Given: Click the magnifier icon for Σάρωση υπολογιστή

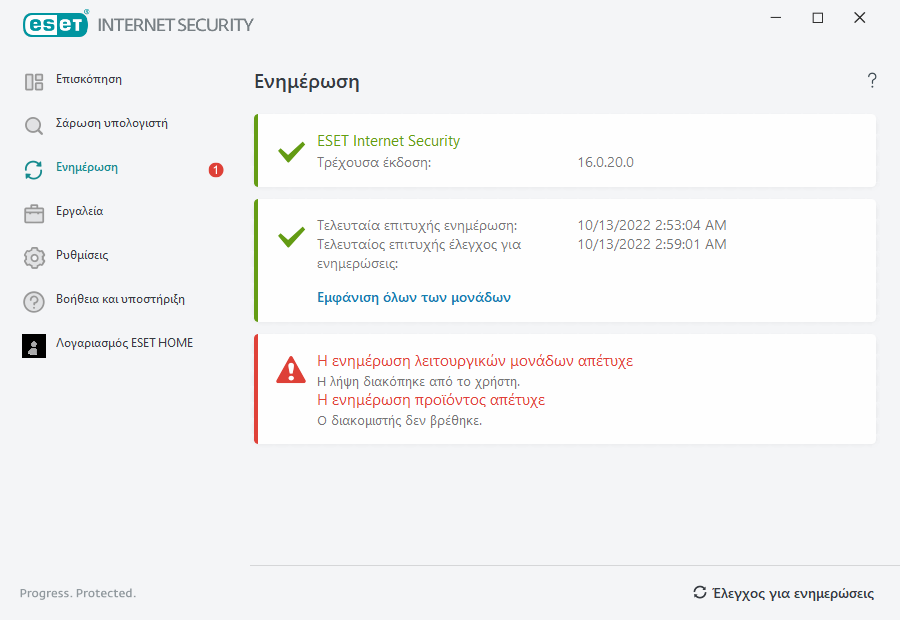Looking at the screenshot, I should (x=34, y=126).
